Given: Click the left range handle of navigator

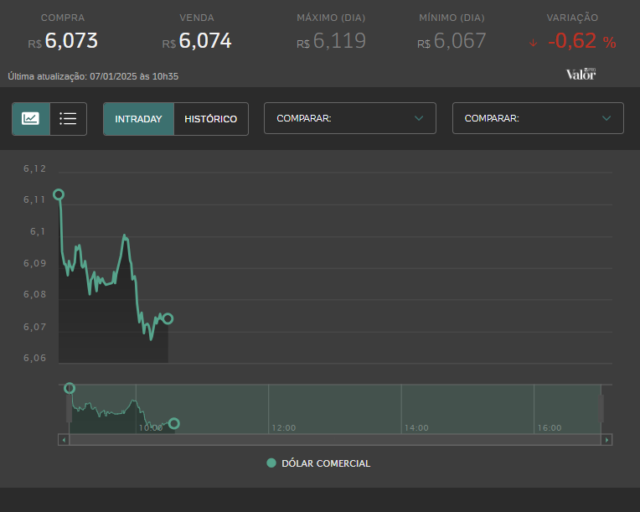Looking at the screenshot, I should click(69, 408).
